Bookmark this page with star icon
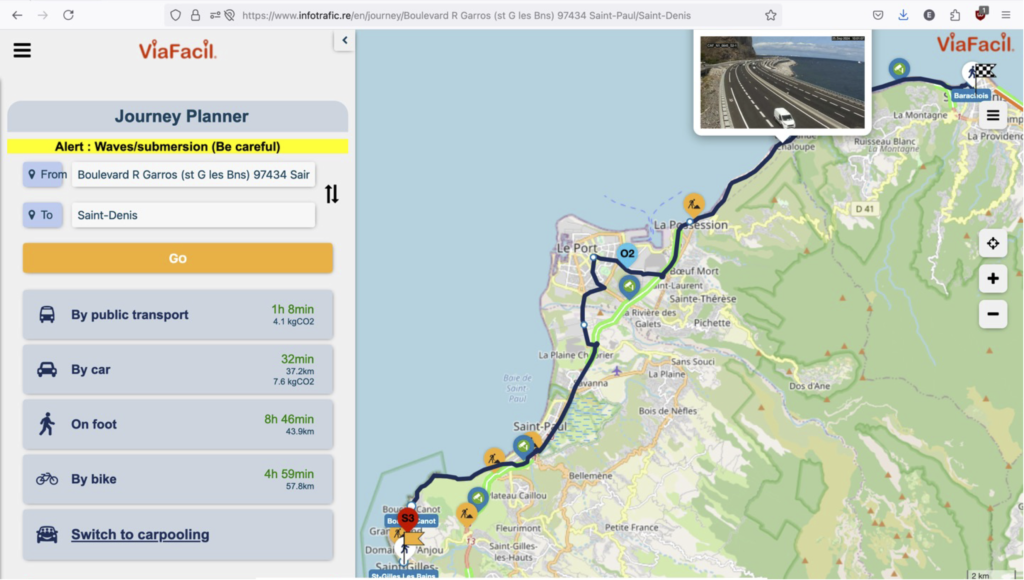 coord(770,15)
